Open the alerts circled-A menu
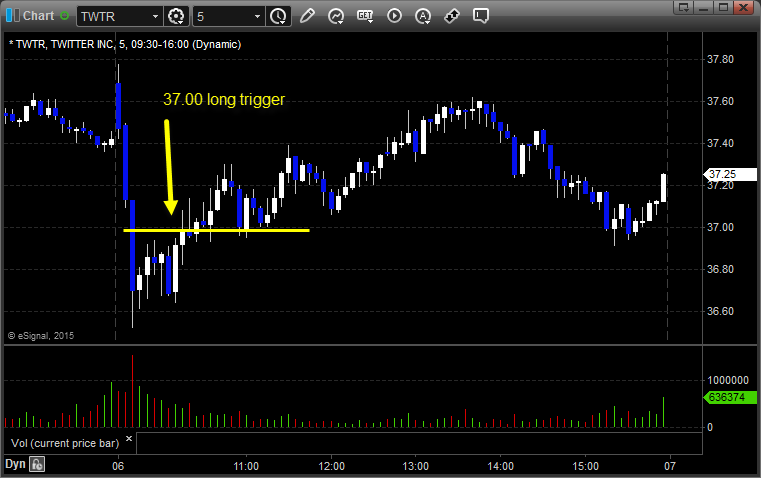 point(423,16)
